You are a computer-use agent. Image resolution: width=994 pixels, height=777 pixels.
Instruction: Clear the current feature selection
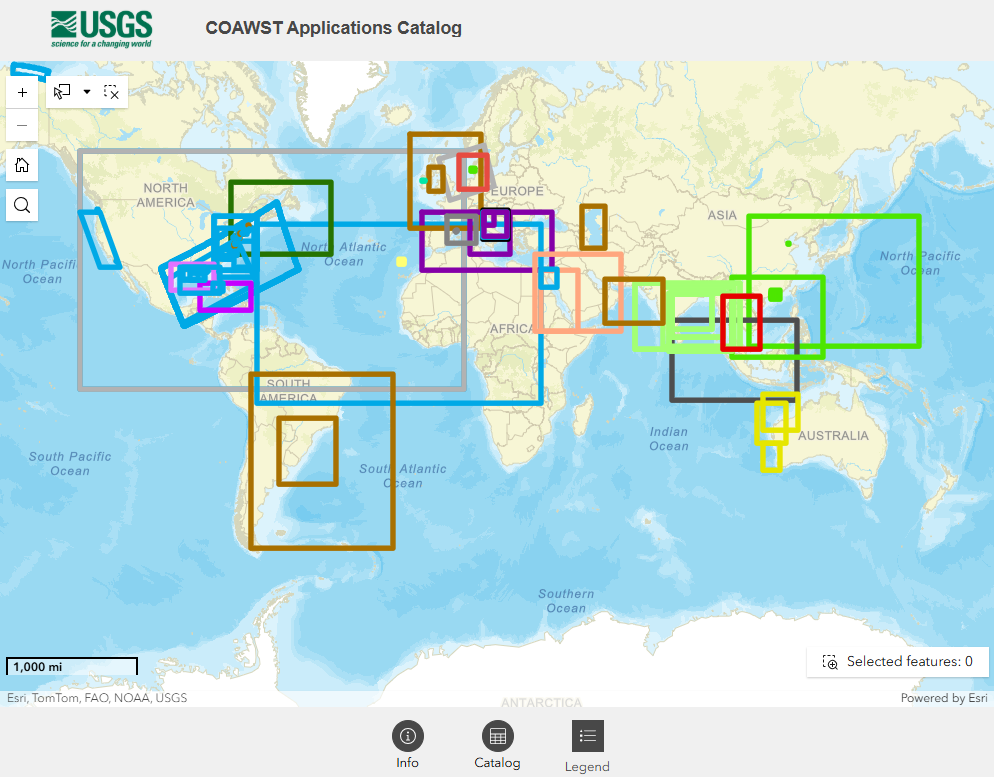(x=112, y=93)
